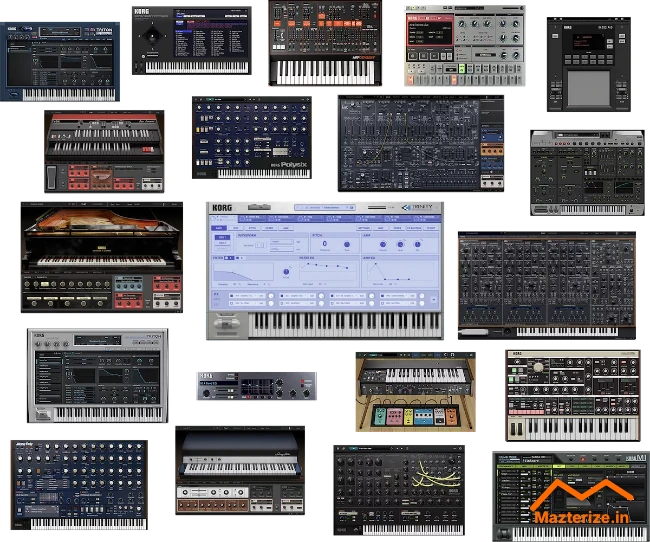Click the peak point in Trinity's Amp EG graph
Image resolution: width=650 pixels, height=542 pixels.
tap(378, 265)
